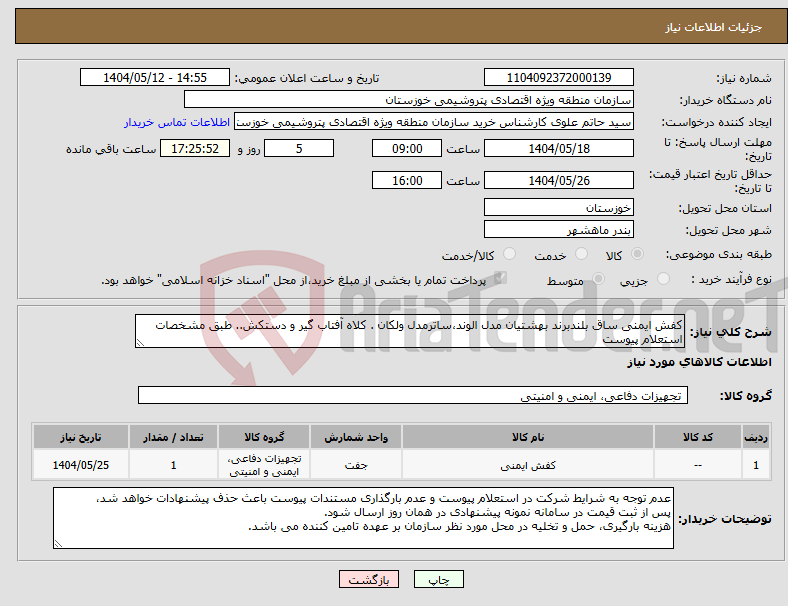
Task: Click the چاپ print button
Action: pyautogui.click(x=439, y=579)
